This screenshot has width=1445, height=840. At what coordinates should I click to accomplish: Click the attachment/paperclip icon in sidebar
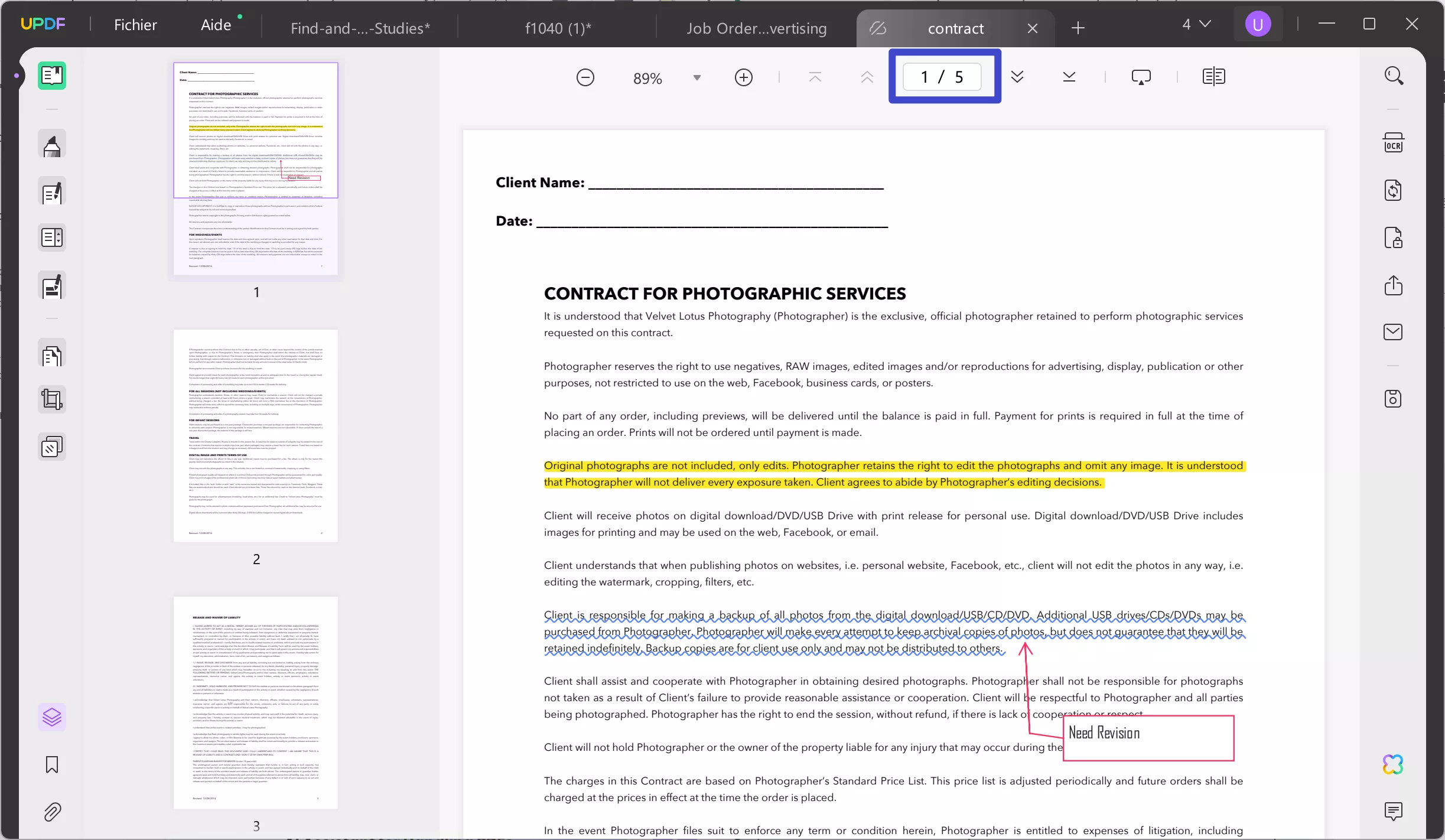coord(52,812)
